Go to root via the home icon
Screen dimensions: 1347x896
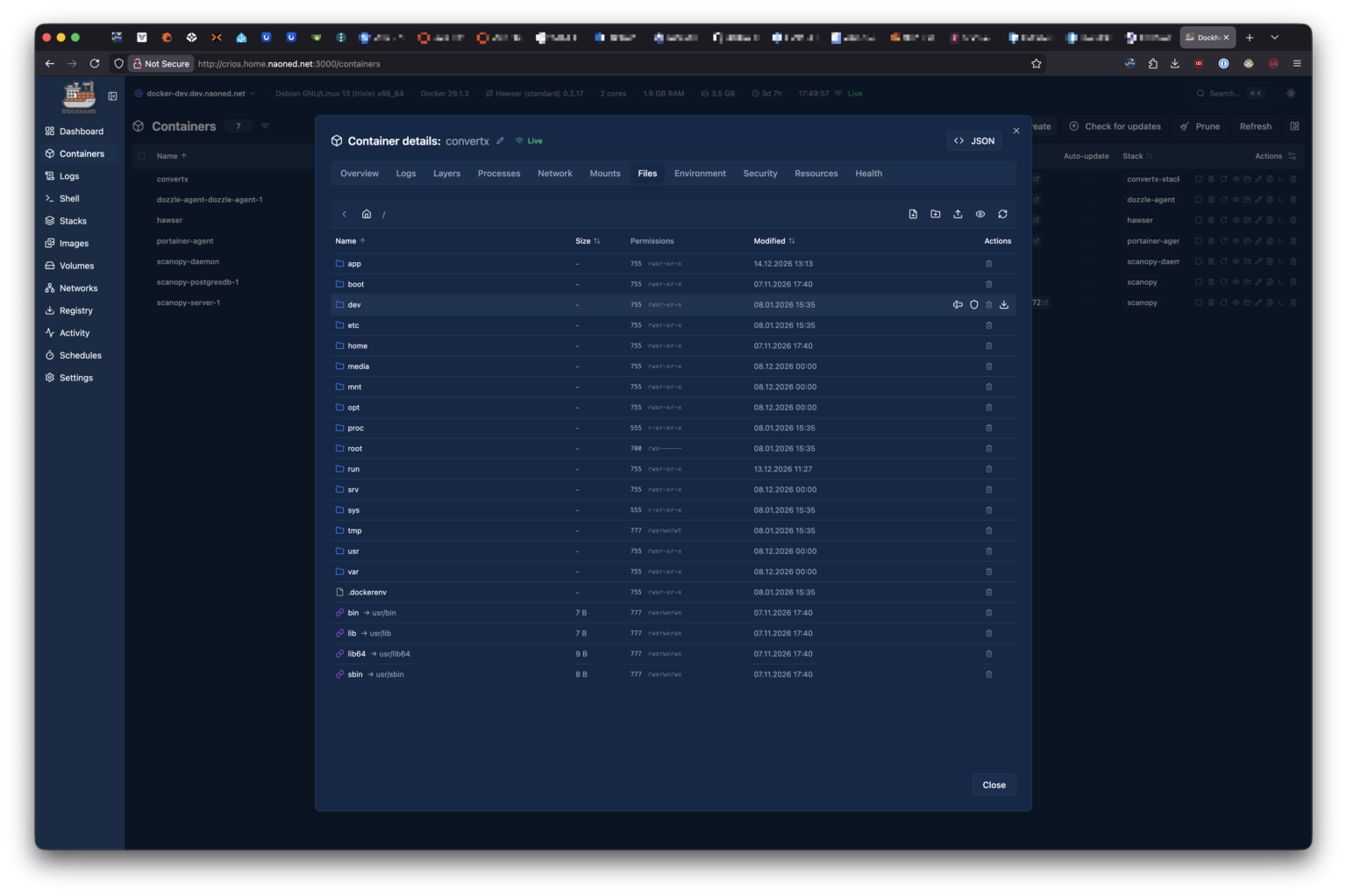tap(367, 214)
